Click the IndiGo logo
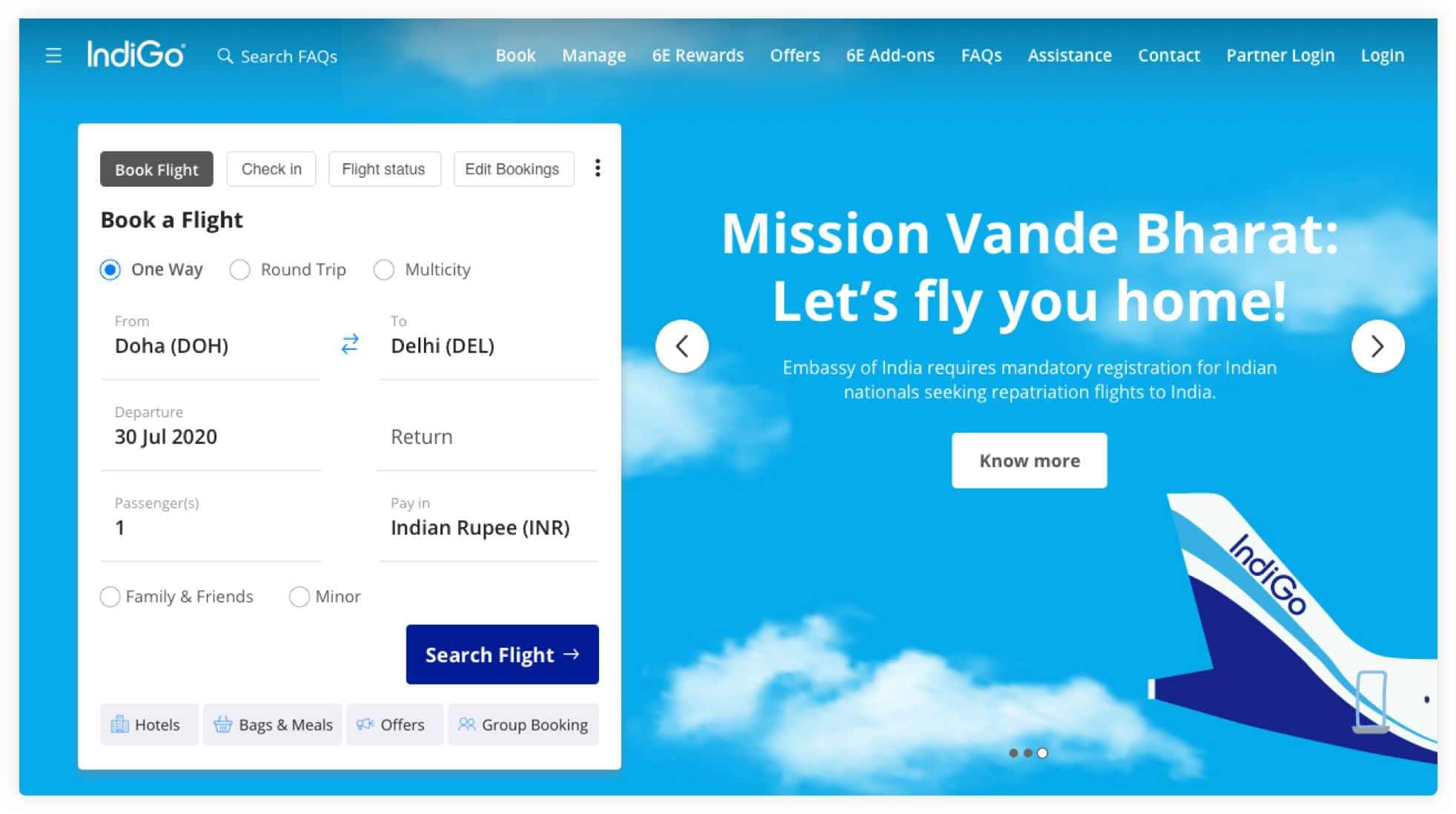This screenshot has height=814, width=1456. click(136, 54)
